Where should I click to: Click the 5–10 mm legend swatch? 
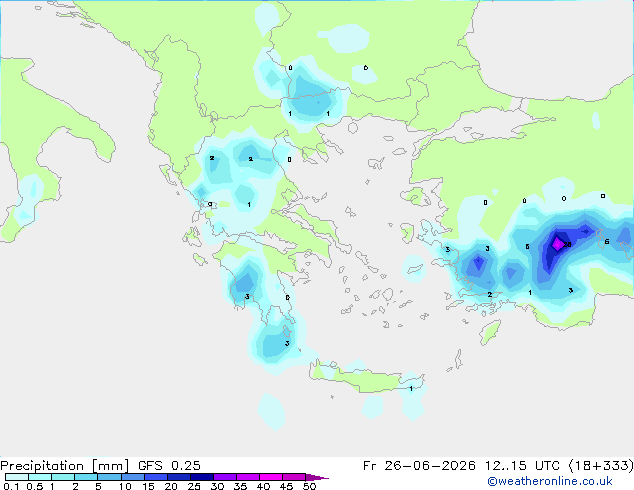point(109,477)
